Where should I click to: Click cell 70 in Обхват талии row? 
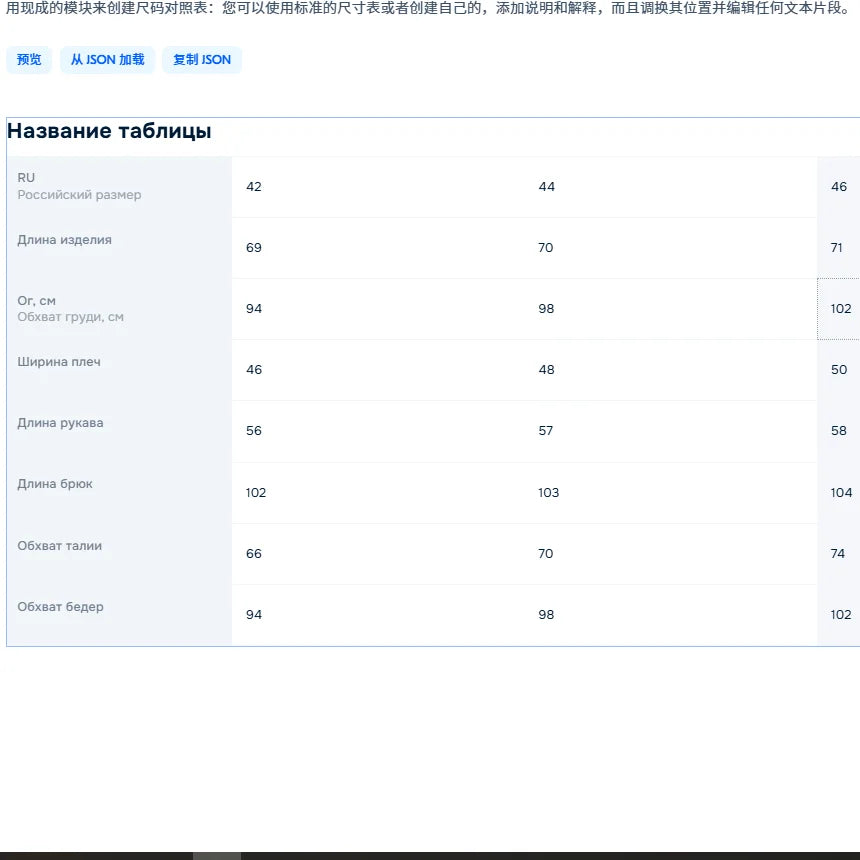[x=671, y=554]
